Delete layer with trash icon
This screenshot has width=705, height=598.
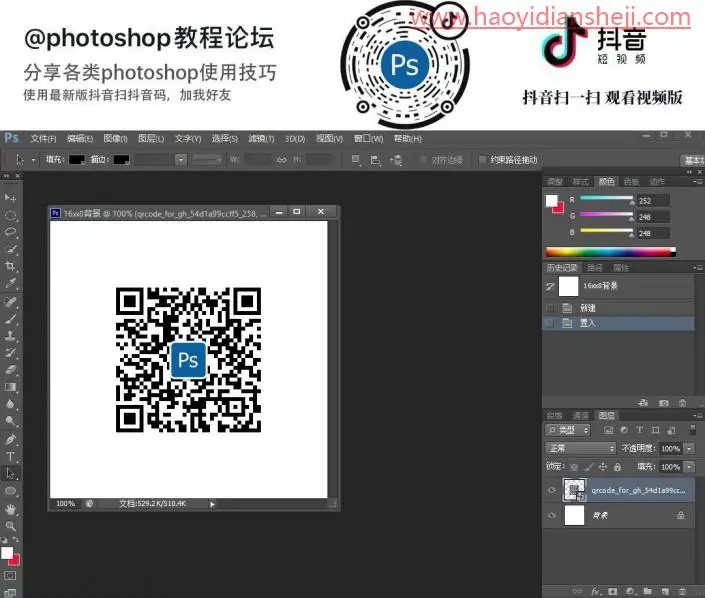(x=682, y=591)
